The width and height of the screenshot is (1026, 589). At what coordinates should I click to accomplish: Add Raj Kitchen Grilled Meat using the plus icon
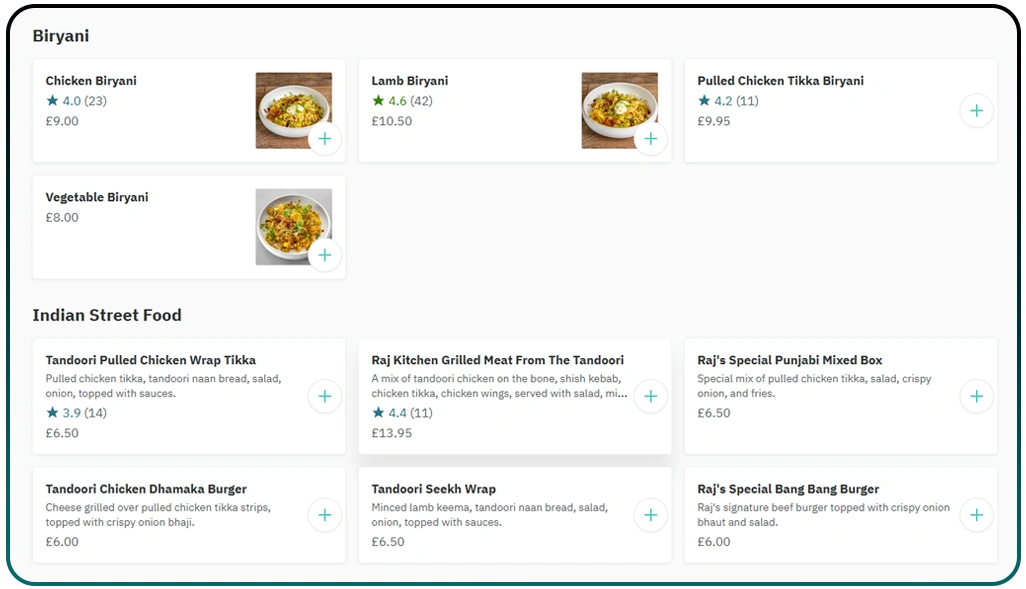click(x=651, y=396)
